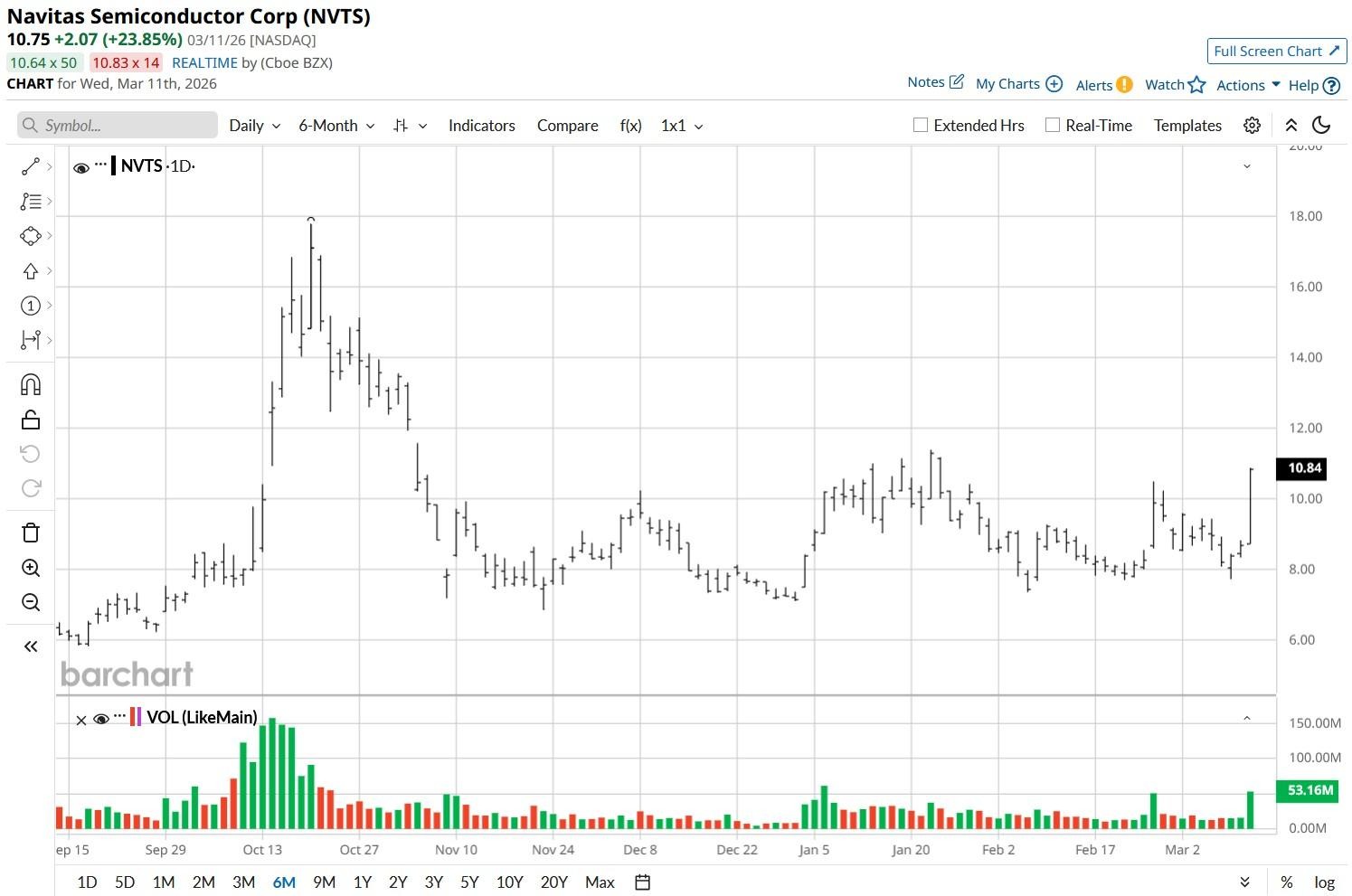Hide the NVTS price series
The image size is (1352, 896).
pyautogui.click(x=80, y=167)
